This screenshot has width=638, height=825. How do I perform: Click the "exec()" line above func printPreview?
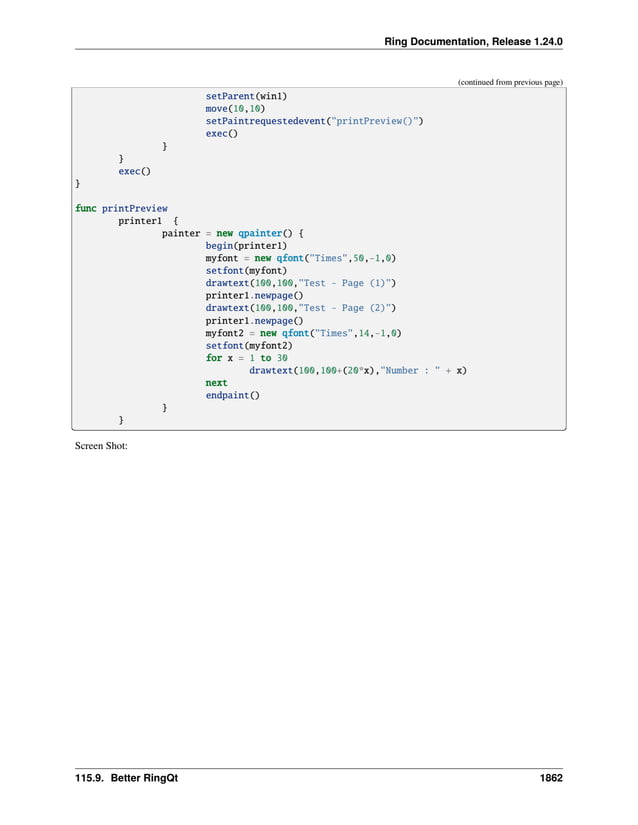(x=134, y=172)
